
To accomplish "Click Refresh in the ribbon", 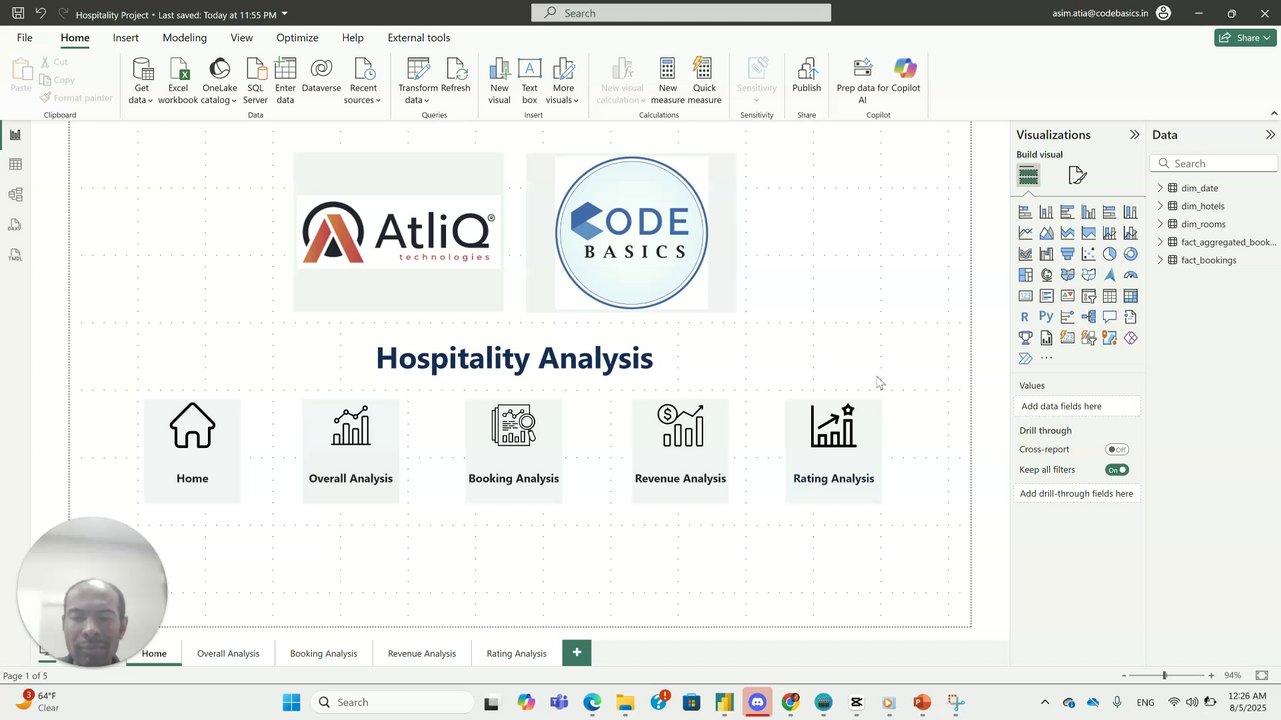I will 456,76.
